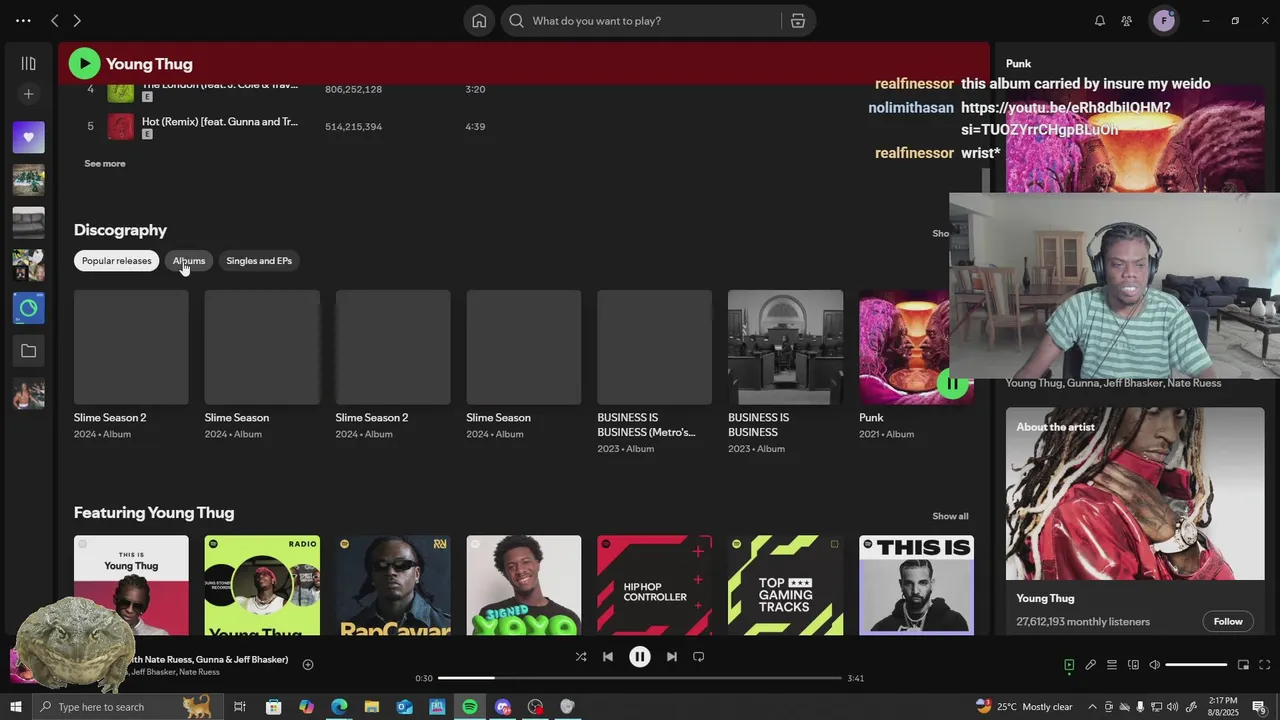Switch to the 'Albums' filter chip
The image size is (1280, 720).
[x=189, y=261]
